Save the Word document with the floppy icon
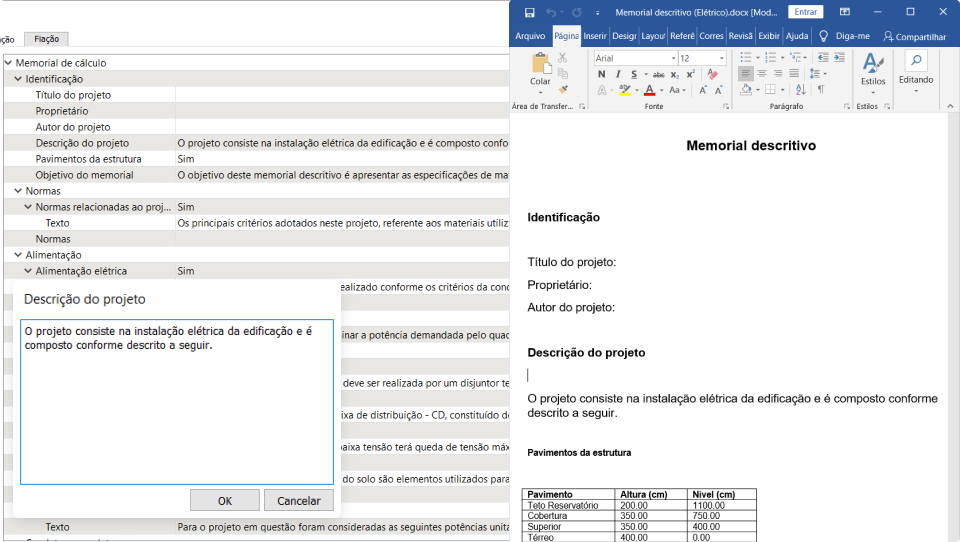This screenshot has height=542, width=960. [530, 12]
